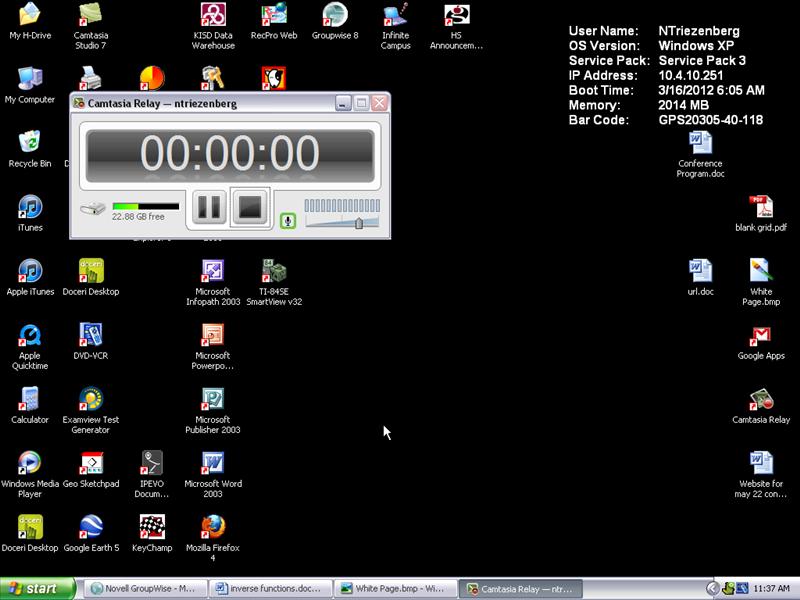This screenshot has width=800, height=600.
Task: Select the "Website for may 22 con..." document
Action: click(761, 475)
